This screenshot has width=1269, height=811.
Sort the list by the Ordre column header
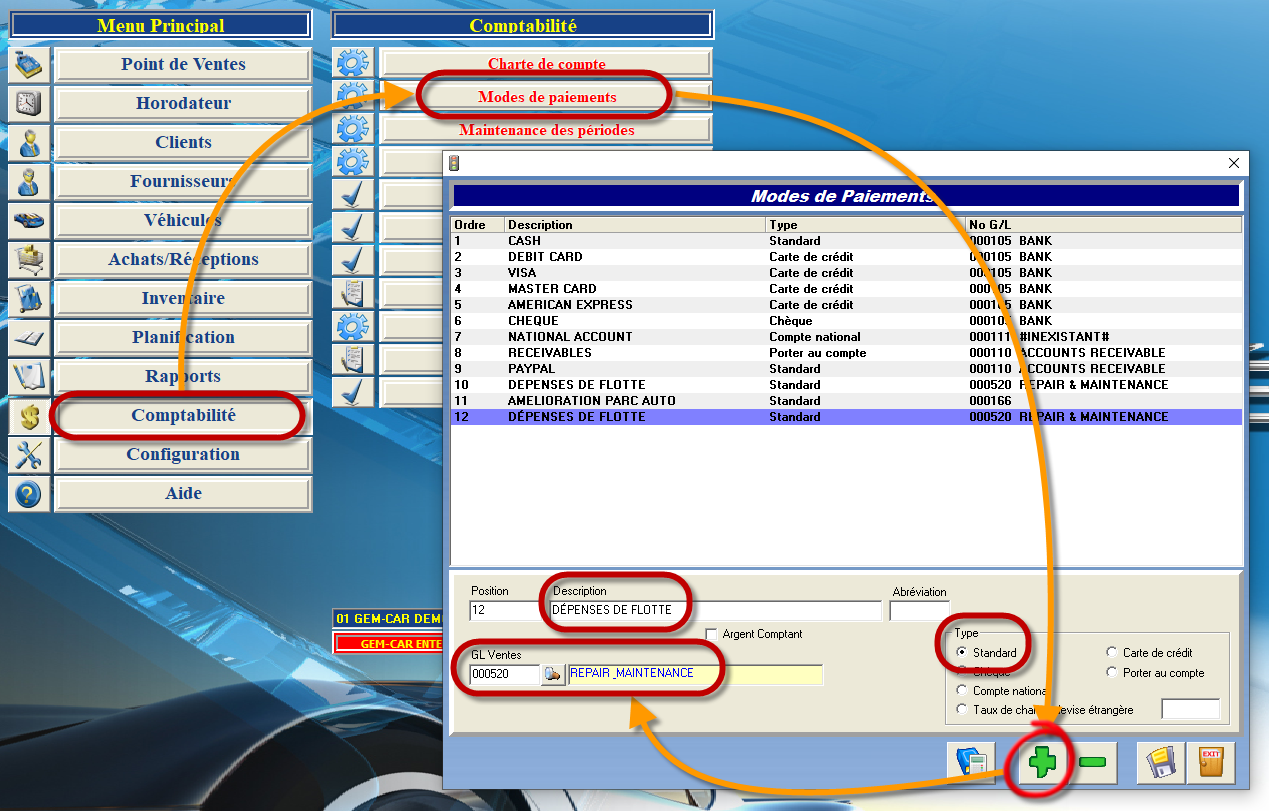[478, 225]
